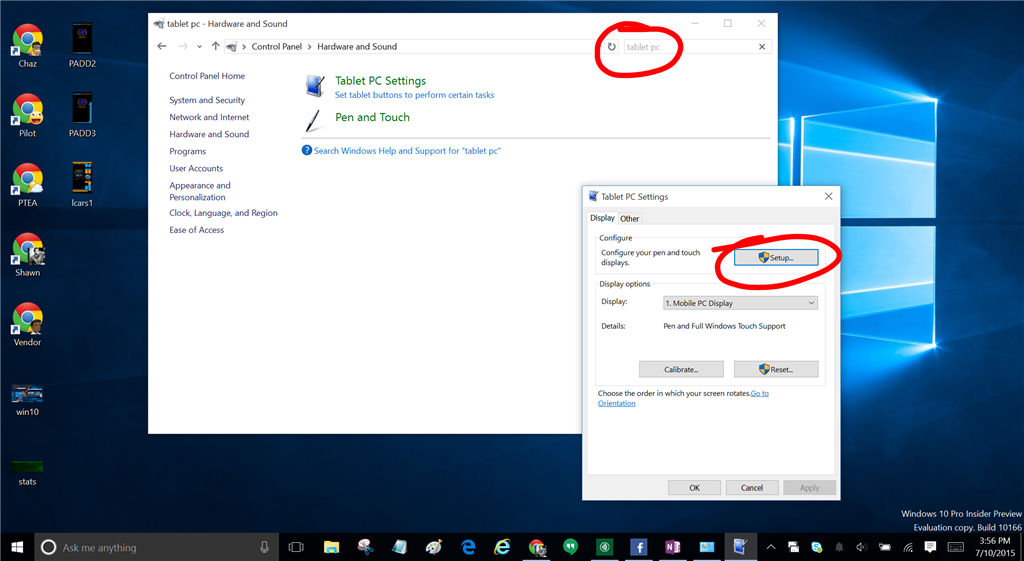Open Hardware and Sound in sidebar
The width and height of the screenshot is (1024, 561).
pyautogui.click(x=209, y=134)
